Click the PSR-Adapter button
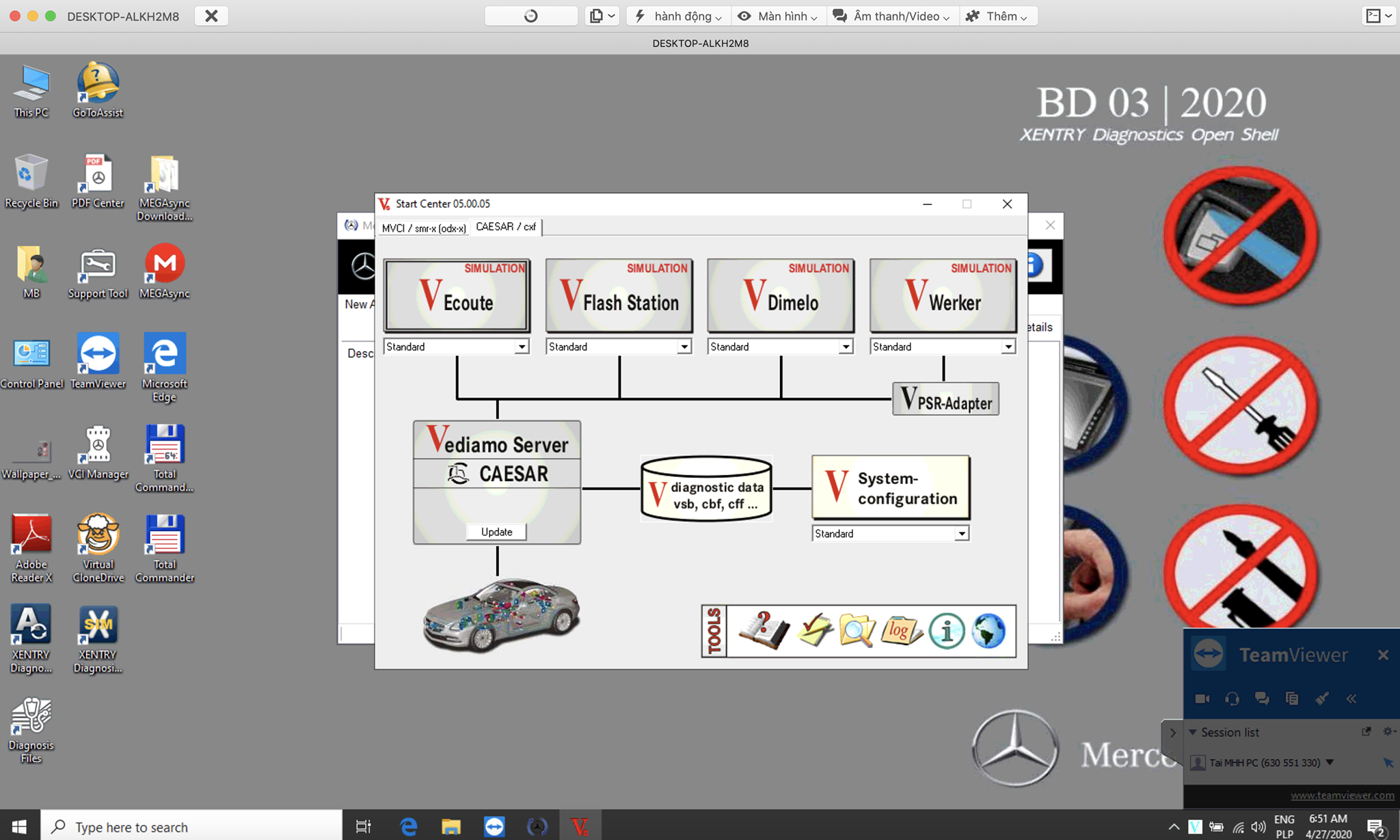1400x840 pixels. (946, 399)
